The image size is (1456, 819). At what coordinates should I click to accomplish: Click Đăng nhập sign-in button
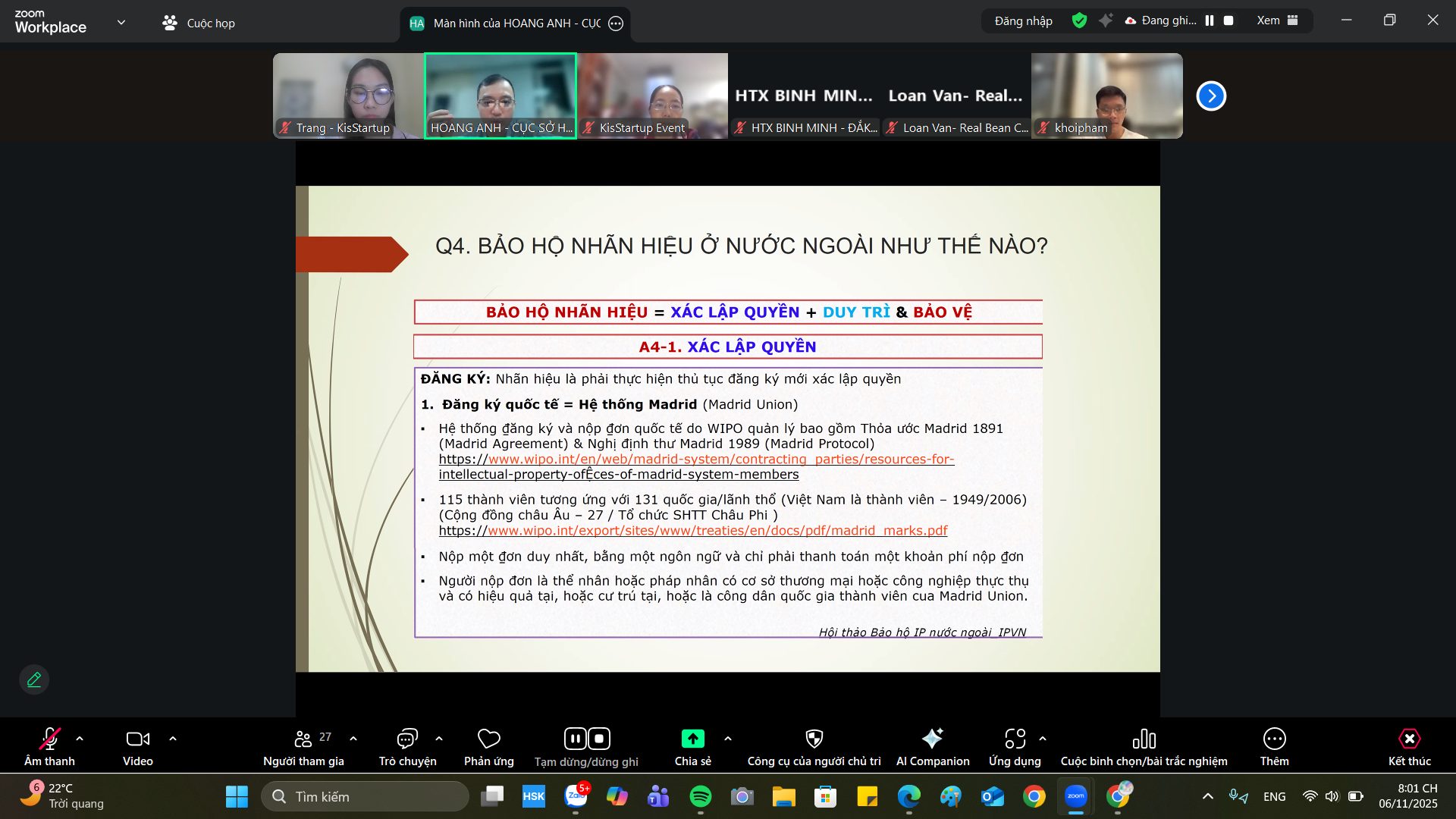click(1023, 21)
